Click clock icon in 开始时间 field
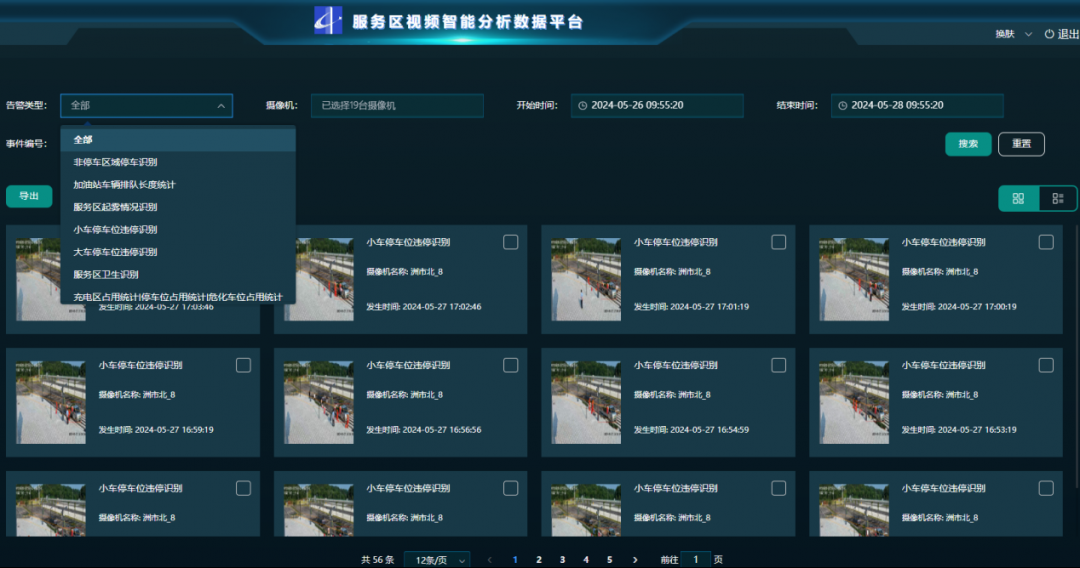Screen dimensions: 1080x568 click(x=582, y=106)
